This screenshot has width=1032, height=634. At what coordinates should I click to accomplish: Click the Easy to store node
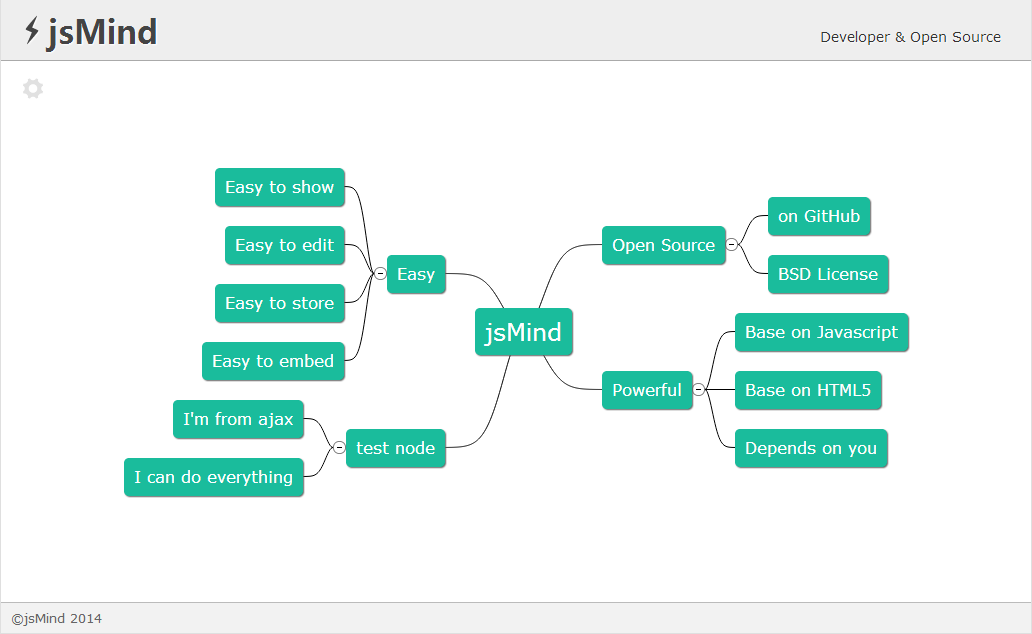tap(279, 303)
